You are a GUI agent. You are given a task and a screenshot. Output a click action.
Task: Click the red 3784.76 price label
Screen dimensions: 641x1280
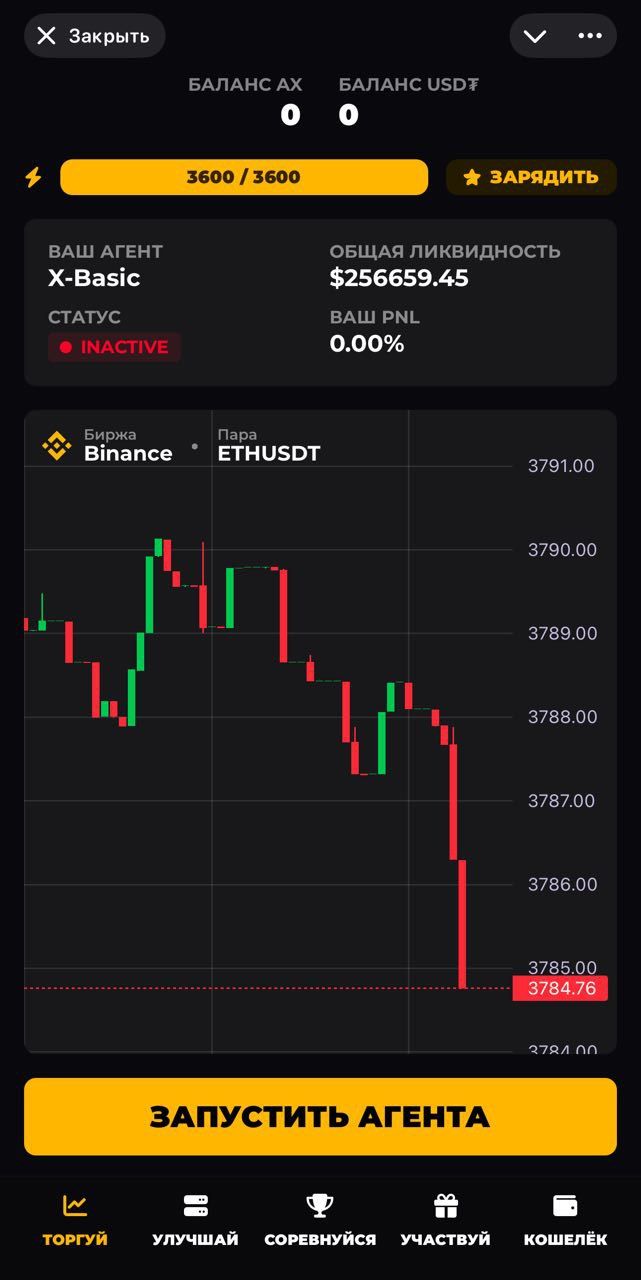point(560,989)
